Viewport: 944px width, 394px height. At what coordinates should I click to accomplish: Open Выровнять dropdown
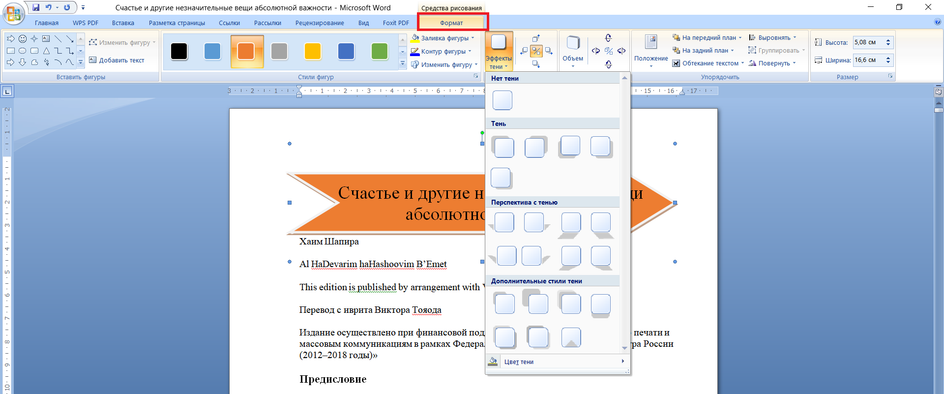(772, 37)
